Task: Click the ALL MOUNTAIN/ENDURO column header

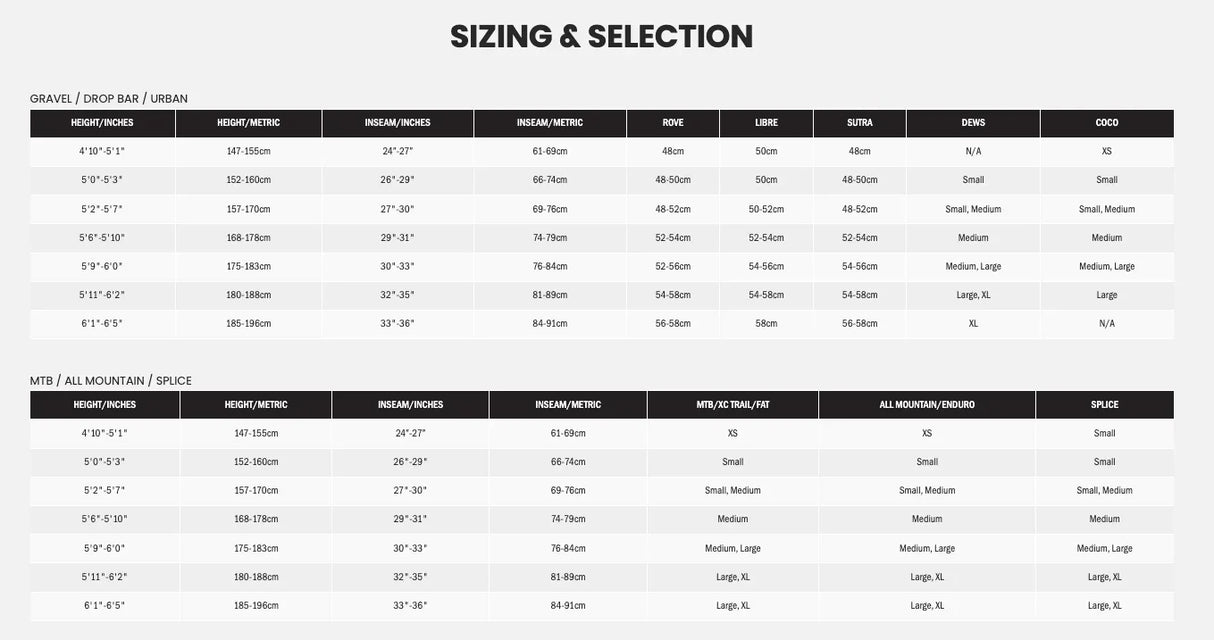Action: (927, 405)
